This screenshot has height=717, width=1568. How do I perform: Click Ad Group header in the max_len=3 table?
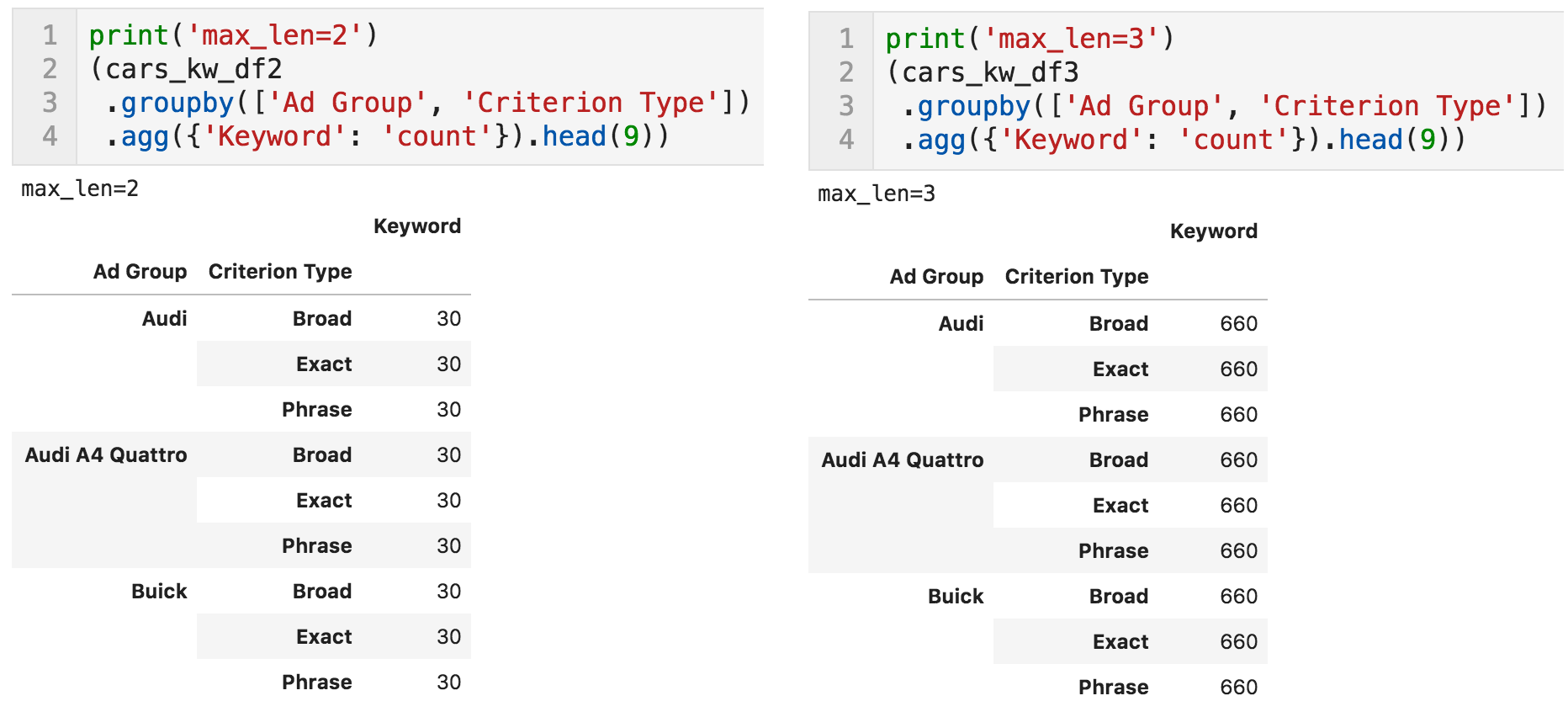(937, 277)
